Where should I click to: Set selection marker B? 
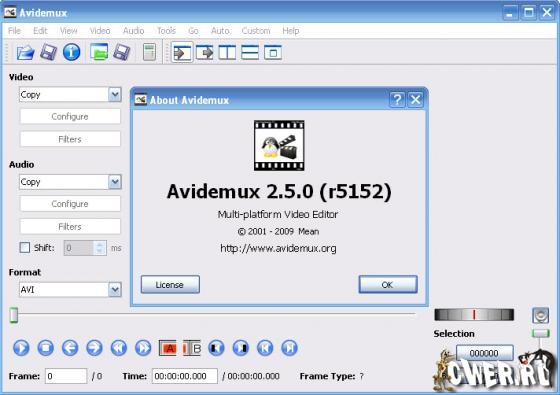192,348
